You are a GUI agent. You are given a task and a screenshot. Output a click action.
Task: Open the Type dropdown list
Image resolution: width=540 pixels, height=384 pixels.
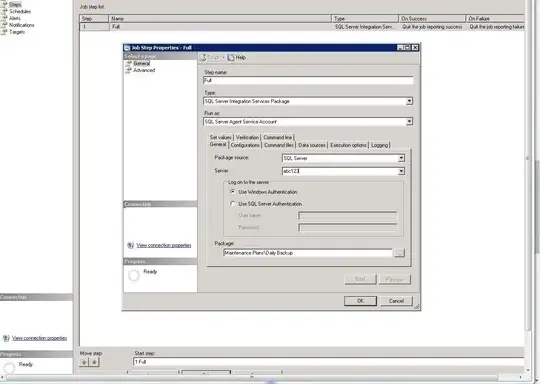[x=409, y=101]
